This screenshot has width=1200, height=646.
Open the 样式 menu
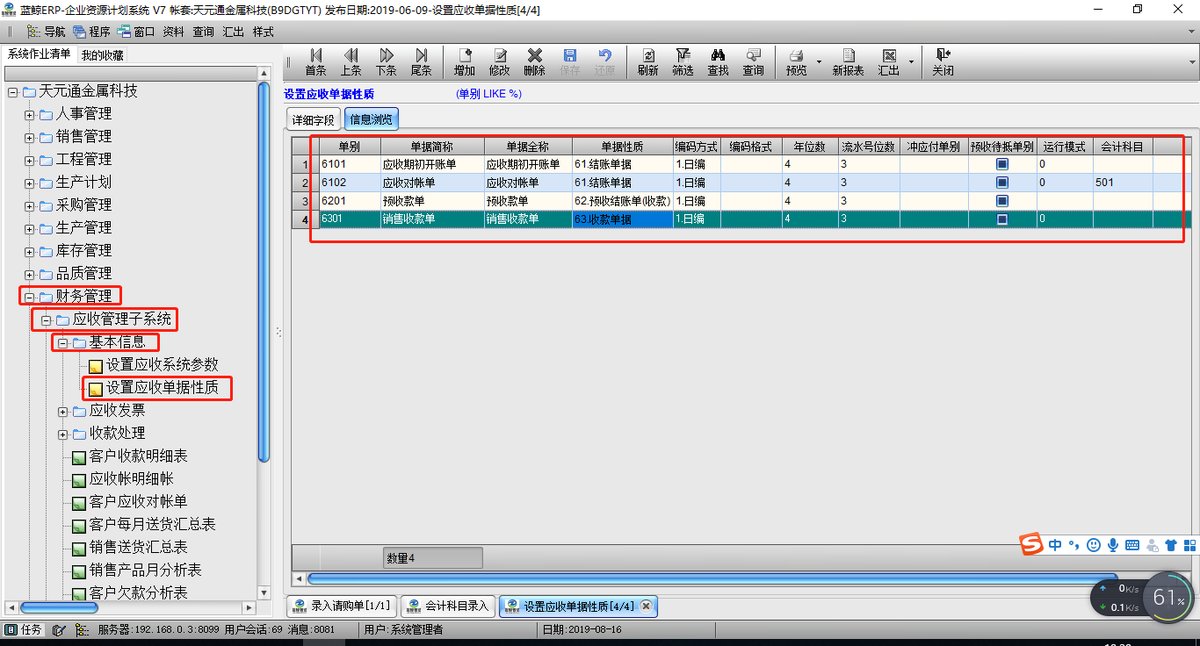pyautogui.click(x=263, y=31)
